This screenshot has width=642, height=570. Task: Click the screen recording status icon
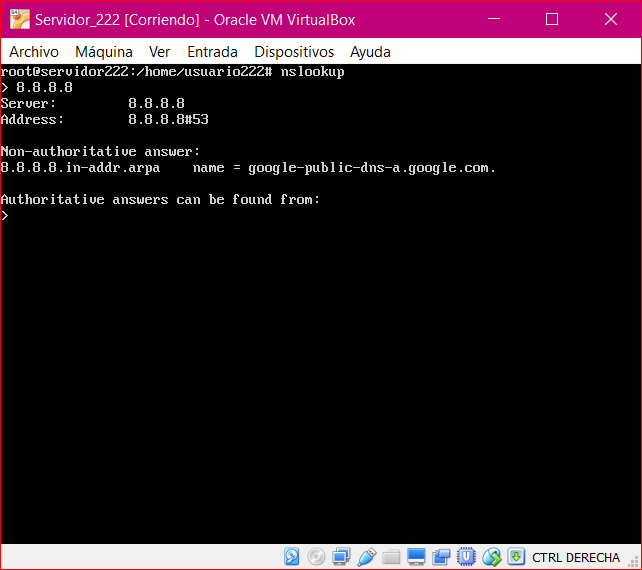(x=441, y=557)
